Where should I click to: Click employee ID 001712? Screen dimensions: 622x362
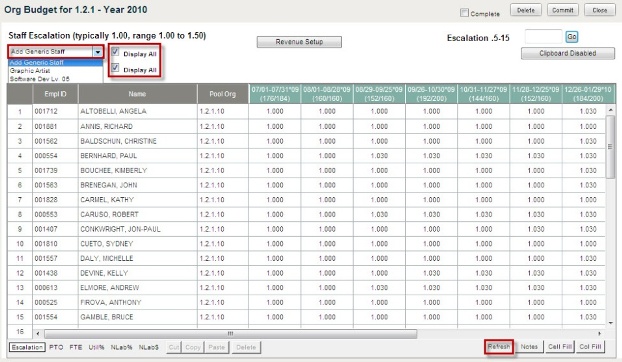(46, 111)
